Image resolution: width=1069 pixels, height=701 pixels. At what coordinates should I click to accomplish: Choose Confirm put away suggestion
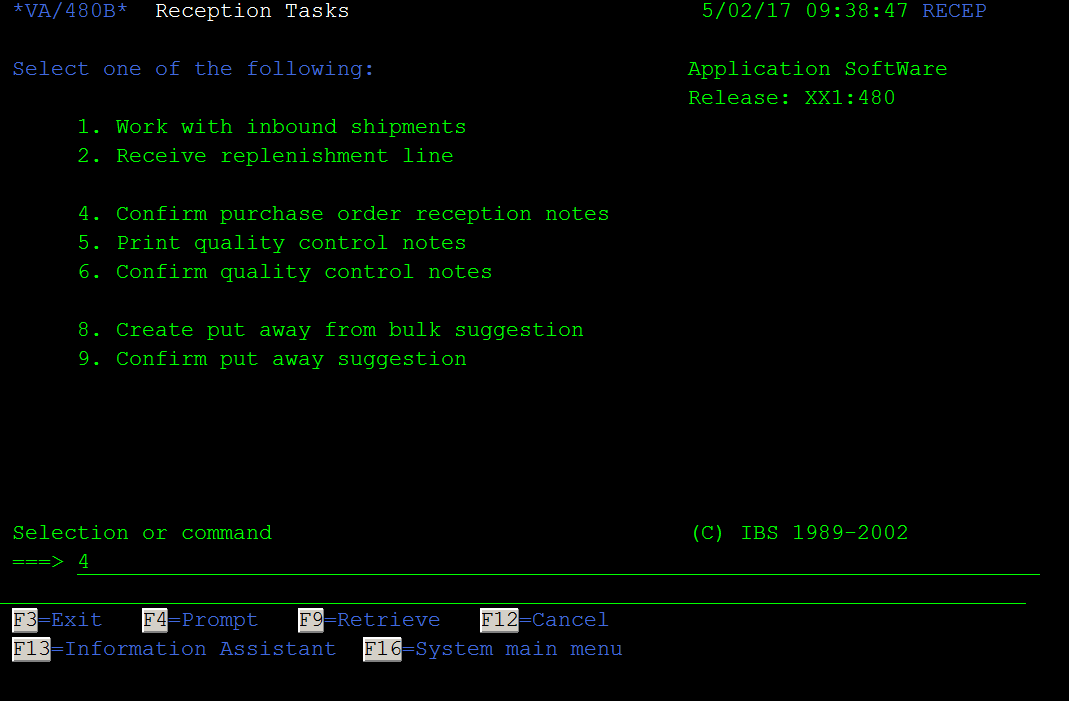coord(272,359)
